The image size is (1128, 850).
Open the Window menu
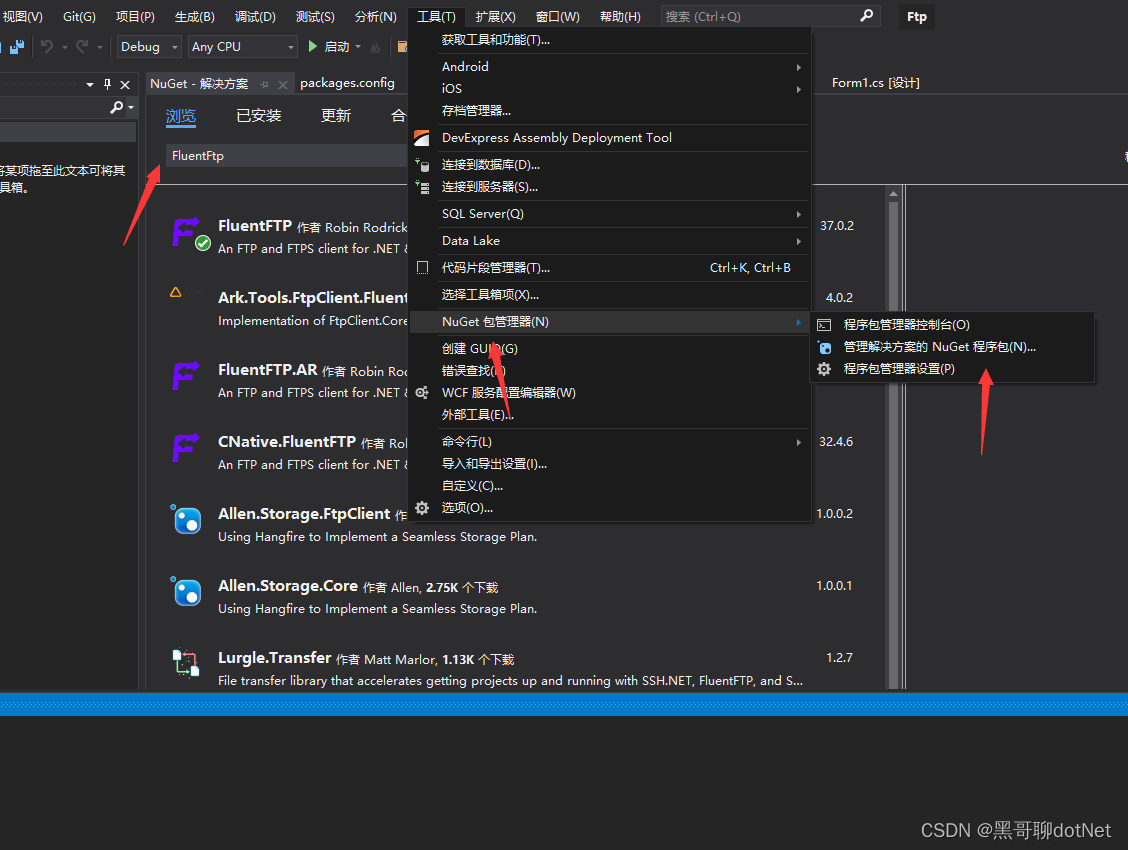coord(558,16)
